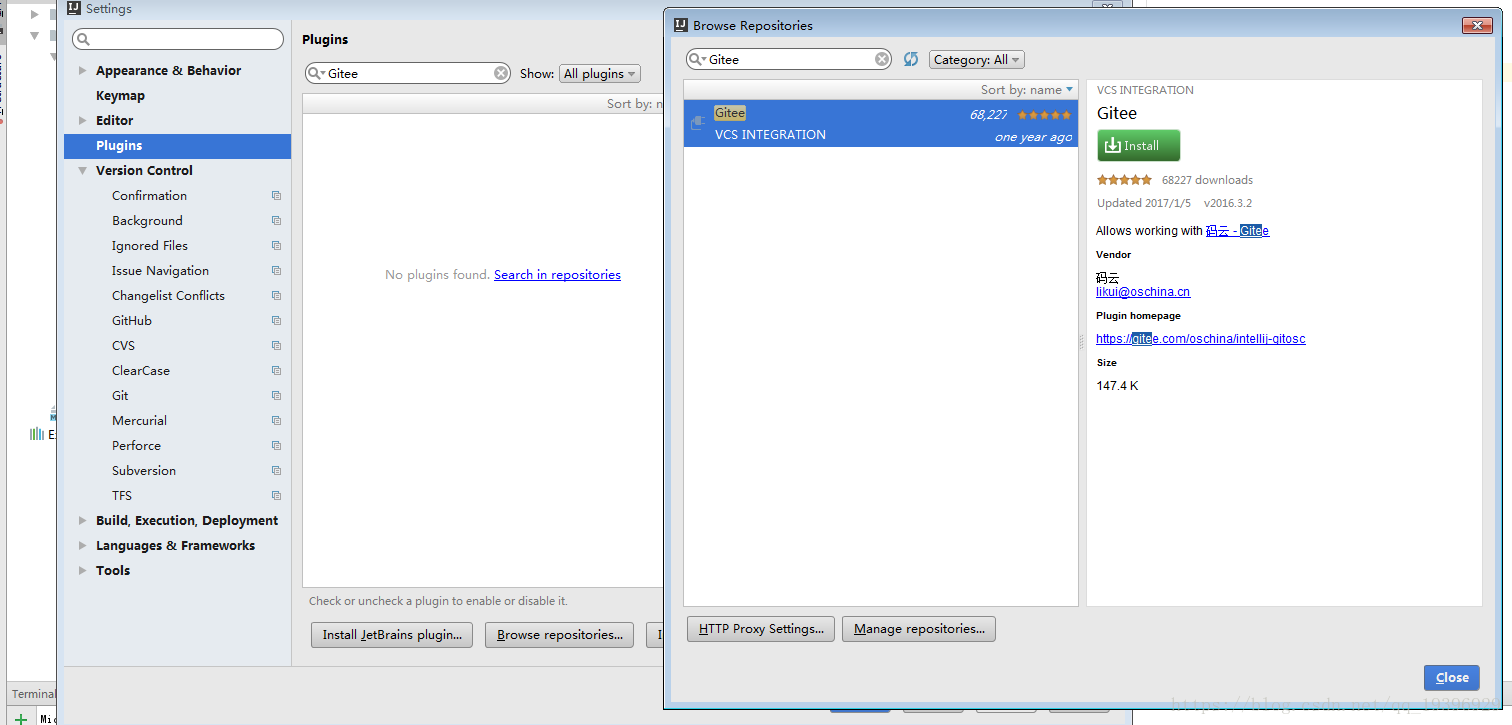The height and width of the screenshot is (725, 1512).
Task: Click the per-project icon beside CVS
Action: click(276, 346)
